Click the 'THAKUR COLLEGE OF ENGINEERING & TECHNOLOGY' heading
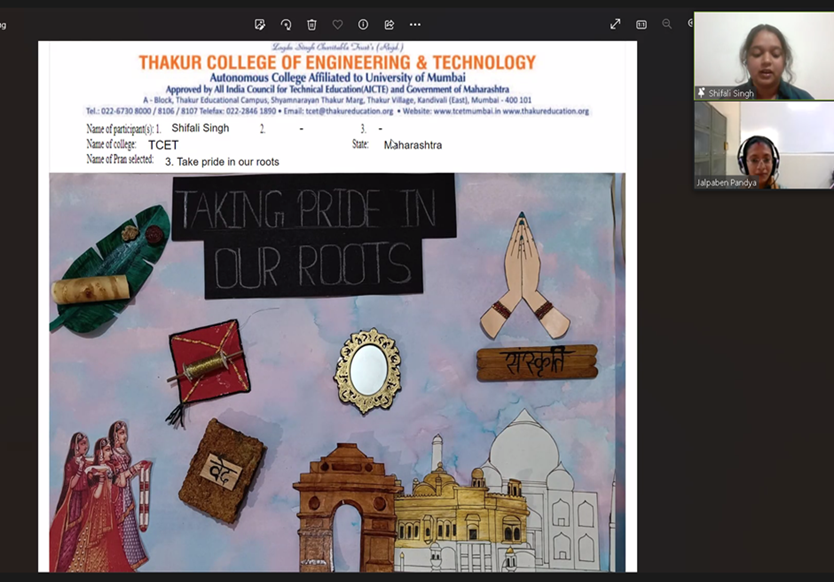Viewport: 834px width, 582px height. point(337,62)
